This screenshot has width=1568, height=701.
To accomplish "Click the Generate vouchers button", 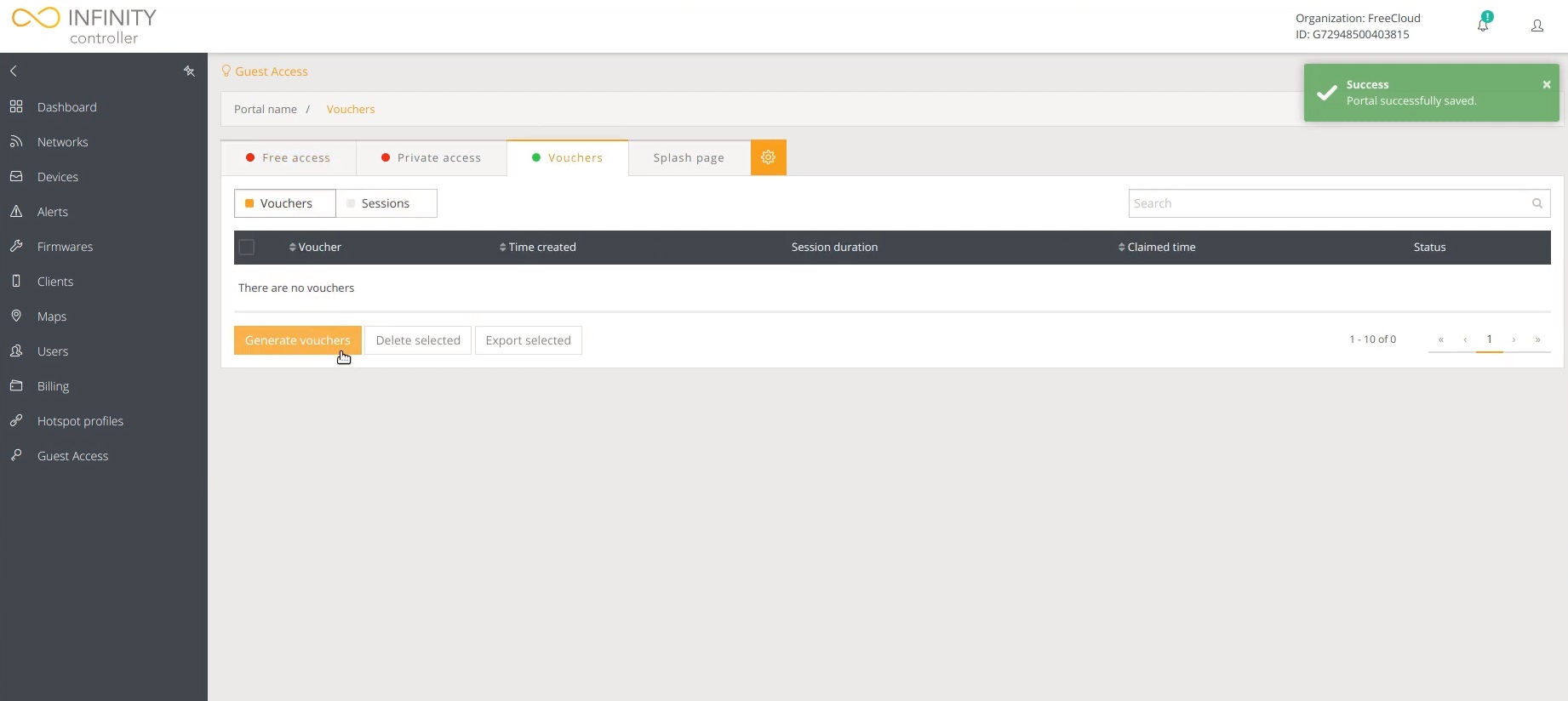I will point(298,340).
